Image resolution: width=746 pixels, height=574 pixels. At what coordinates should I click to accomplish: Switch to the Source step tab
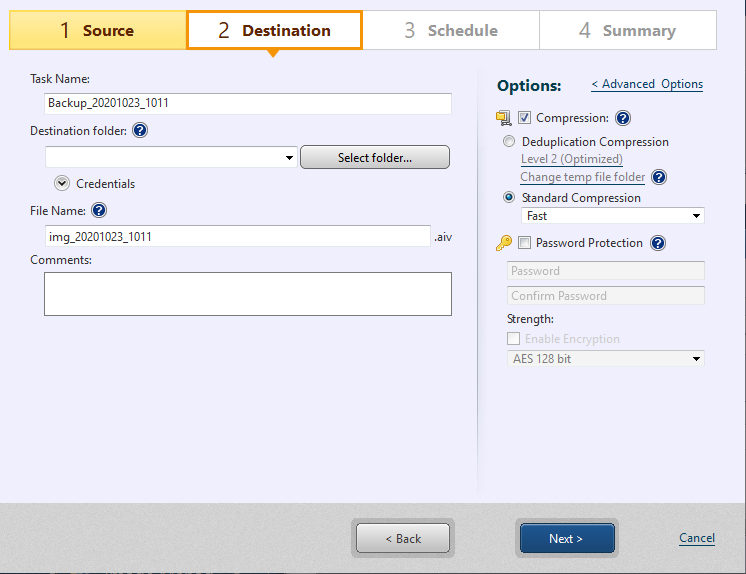pyautogui.click(x=97, y=31)
